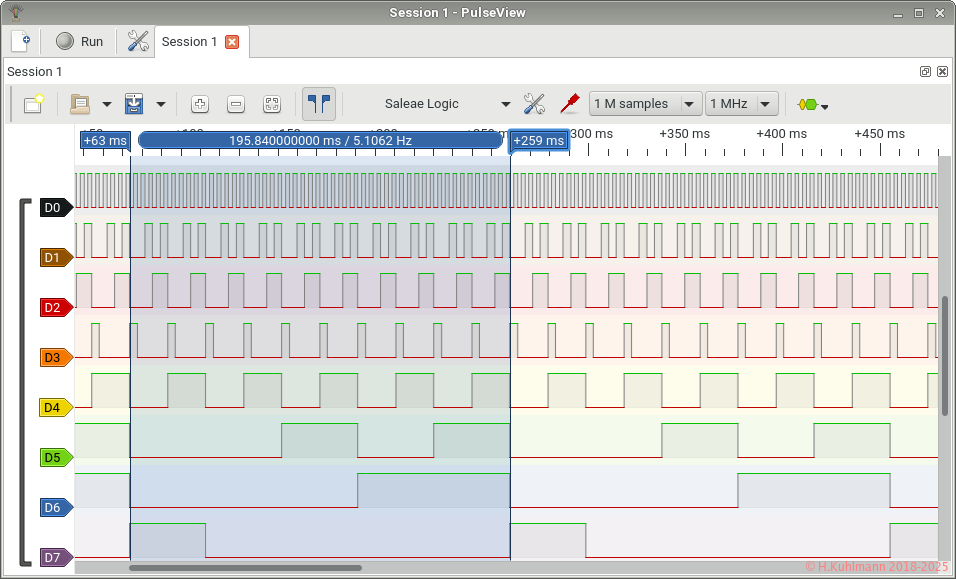Screen dimensions: 956x579
Task: Open the 1 M samples dropdown
Action: tap(645, 104)
